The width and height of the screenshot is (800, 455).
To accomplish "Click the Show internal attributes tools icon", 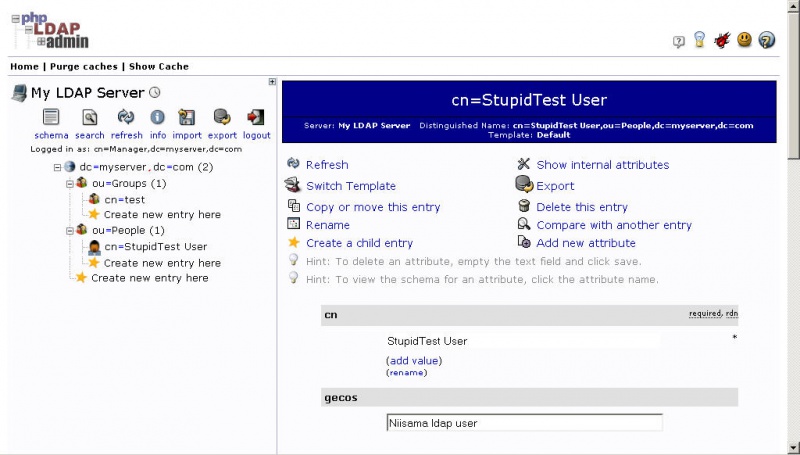I will [x=524, y=164].
